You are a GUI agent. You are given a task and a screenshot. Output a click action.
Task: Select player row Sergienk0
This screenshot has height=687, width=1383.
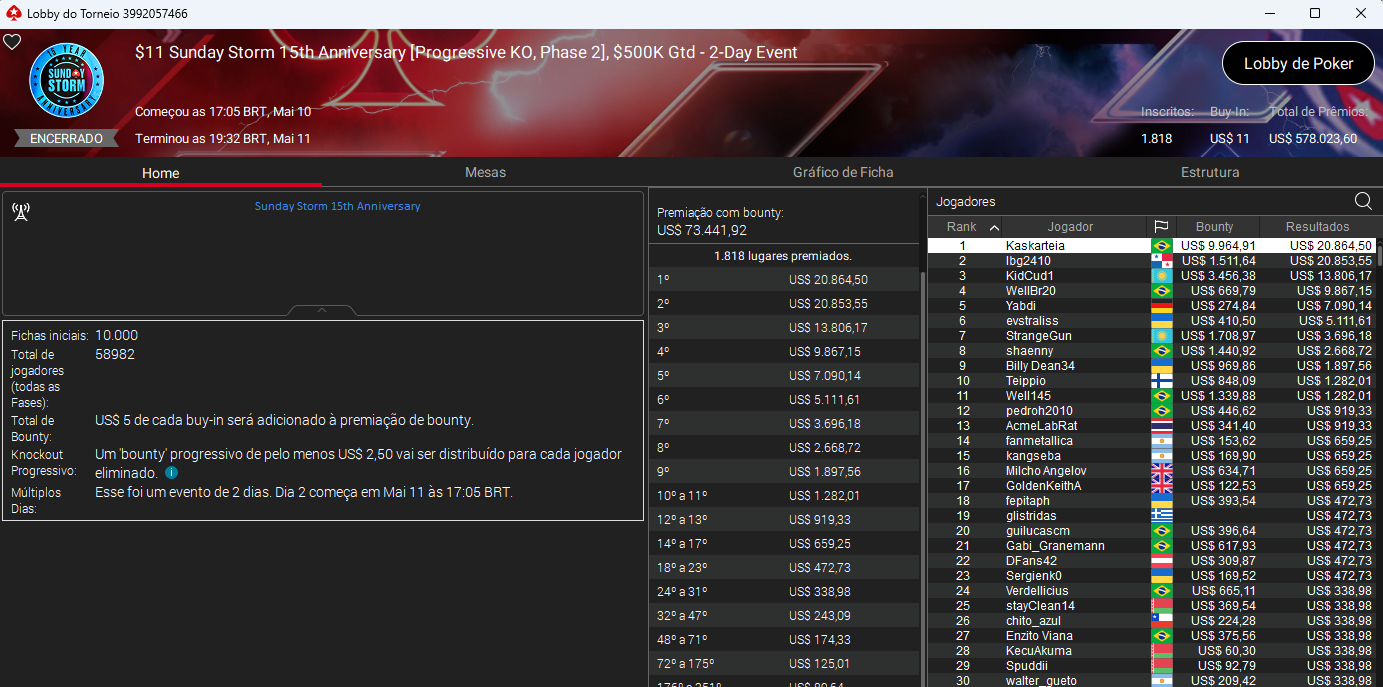click(1152, 576)
